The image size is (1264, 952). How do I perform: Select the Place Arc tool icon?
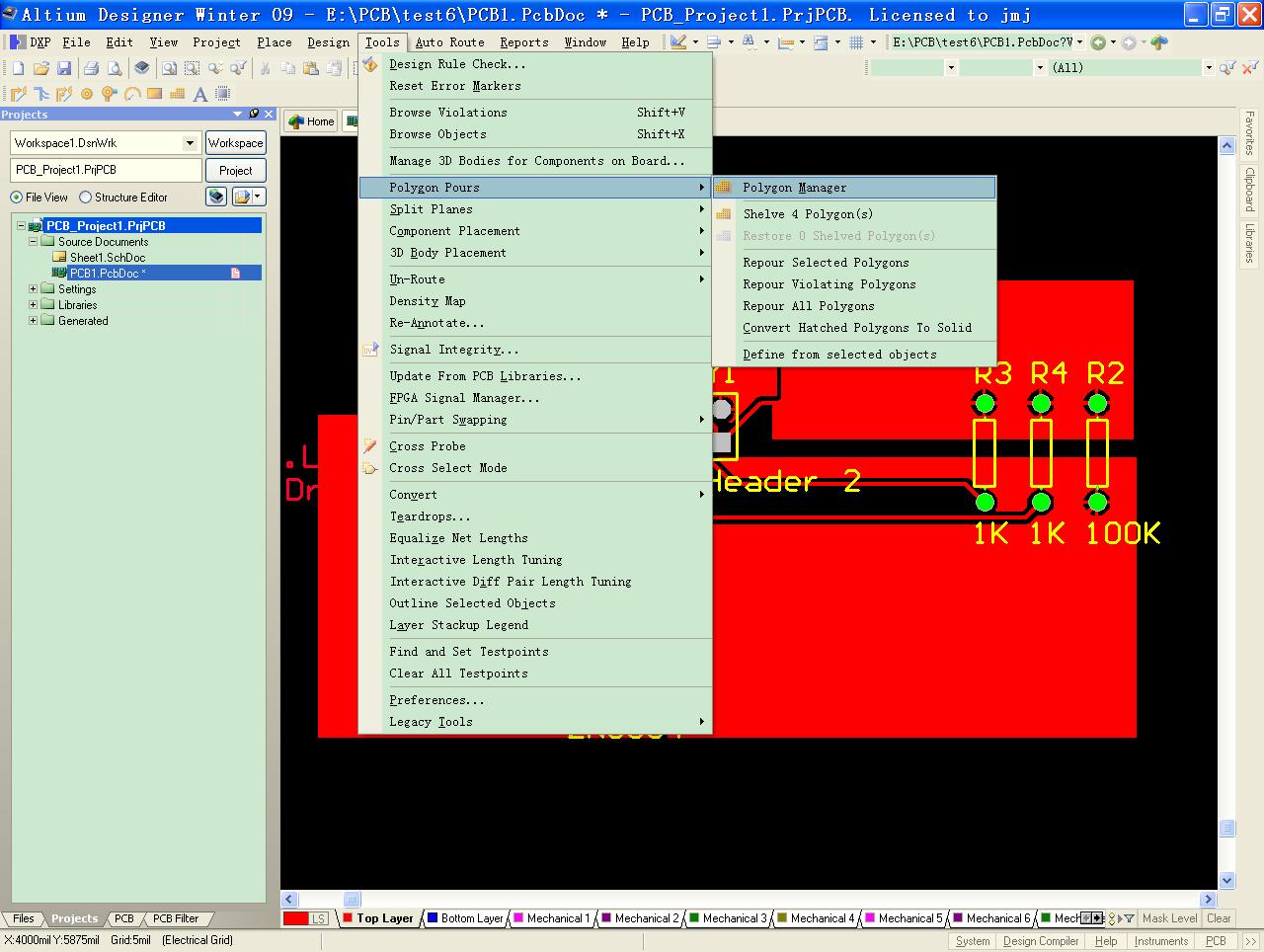[132, 94]
